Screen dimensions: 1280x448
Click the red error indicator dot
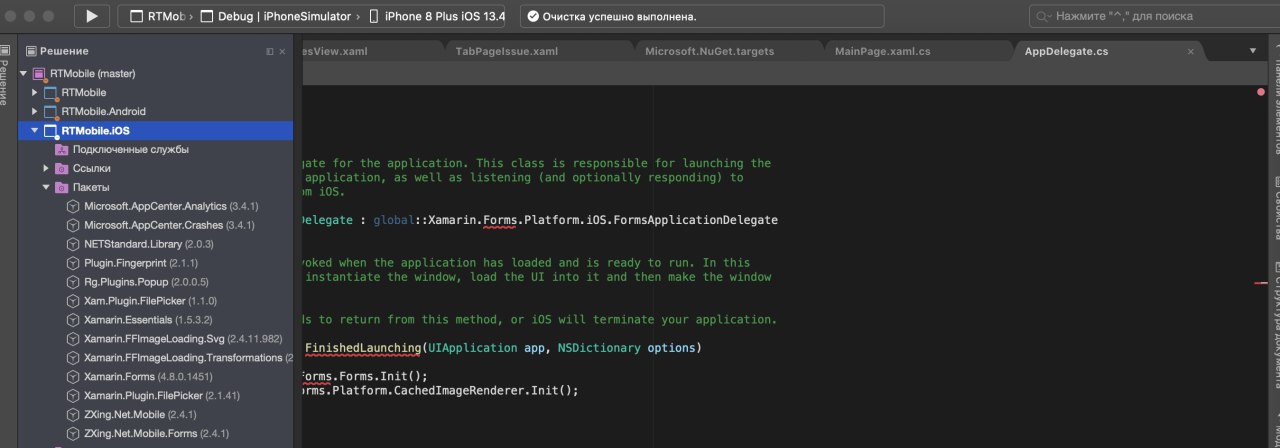(x=1260, y=92)
